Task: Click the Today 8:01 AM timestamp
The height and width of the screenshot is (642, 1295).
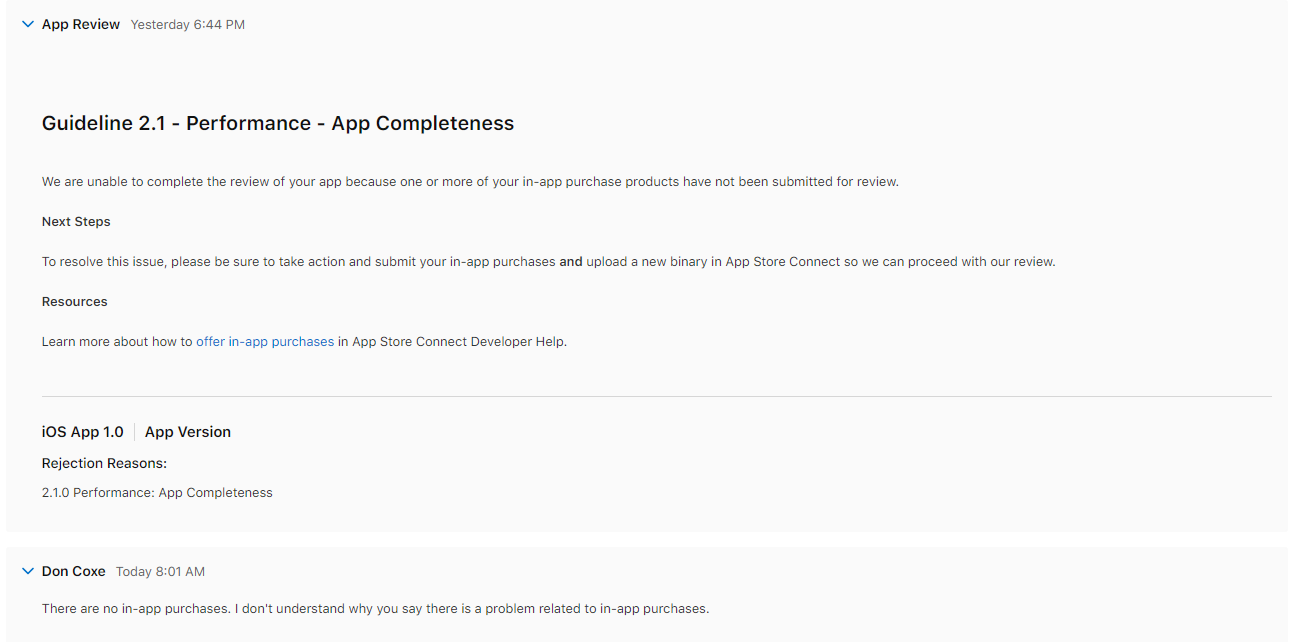Action: point(160,571)
